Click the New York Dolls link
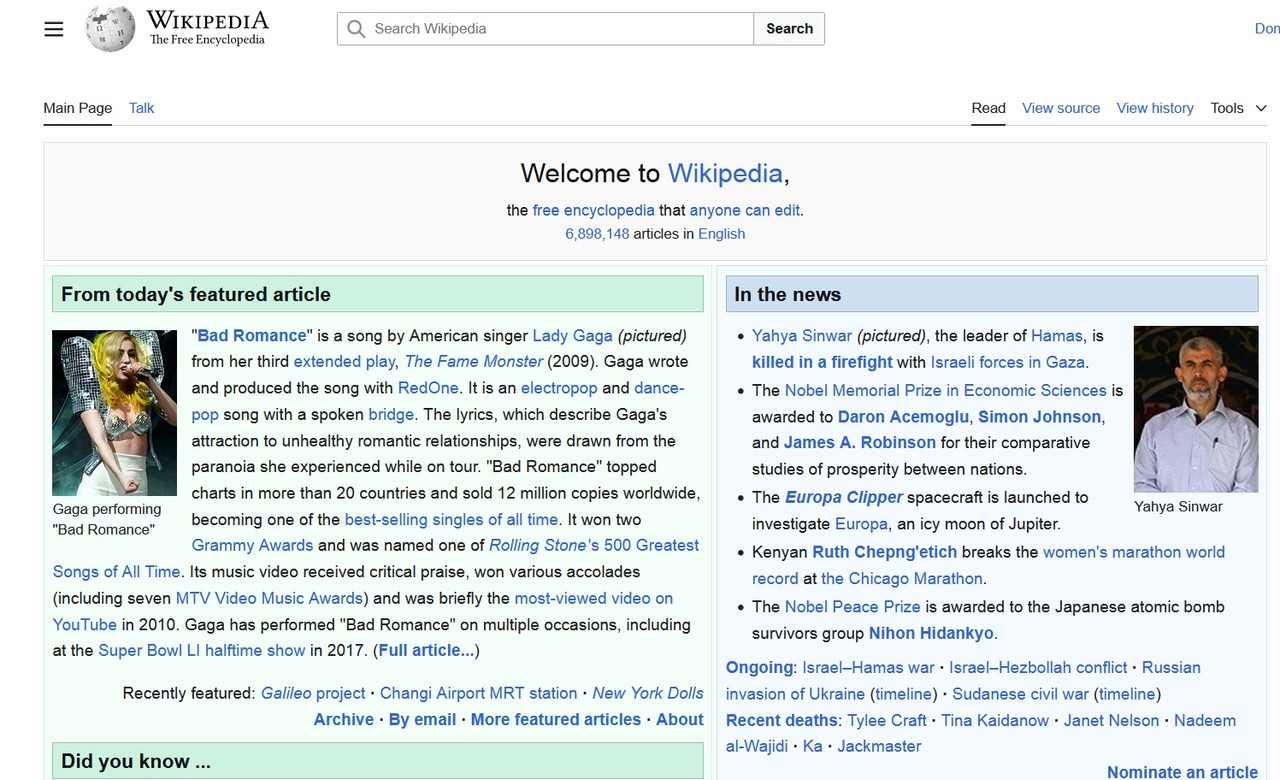This screenshot has width=1280, height=780. (x=648, y=693)
